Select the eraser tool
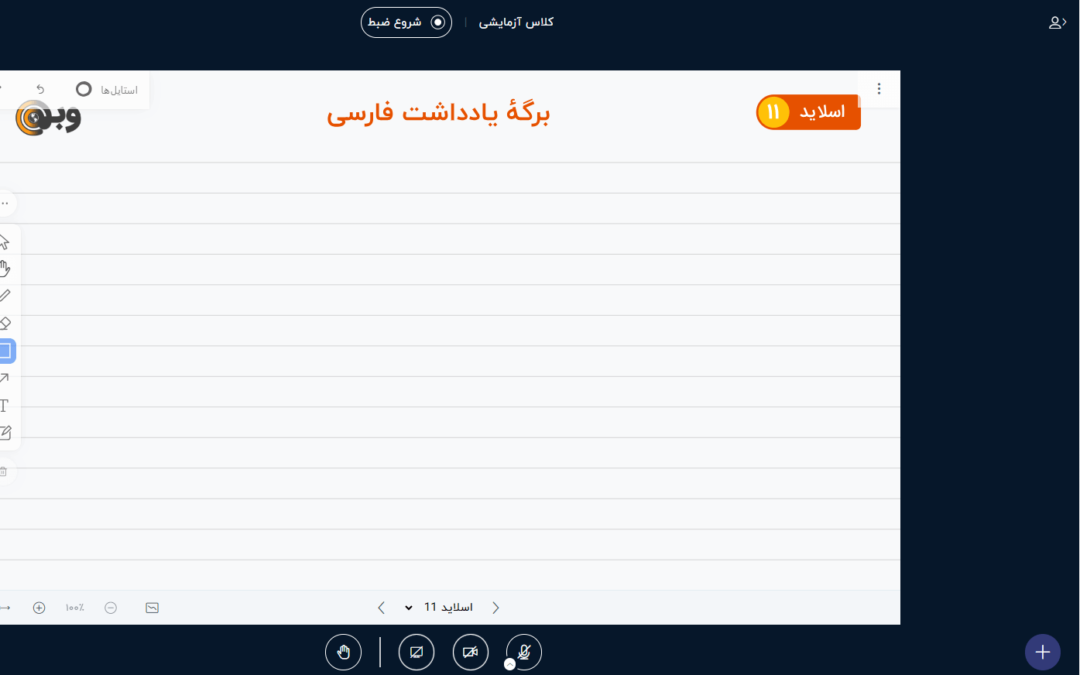1080x675 pixels. [x=5, y=323]
